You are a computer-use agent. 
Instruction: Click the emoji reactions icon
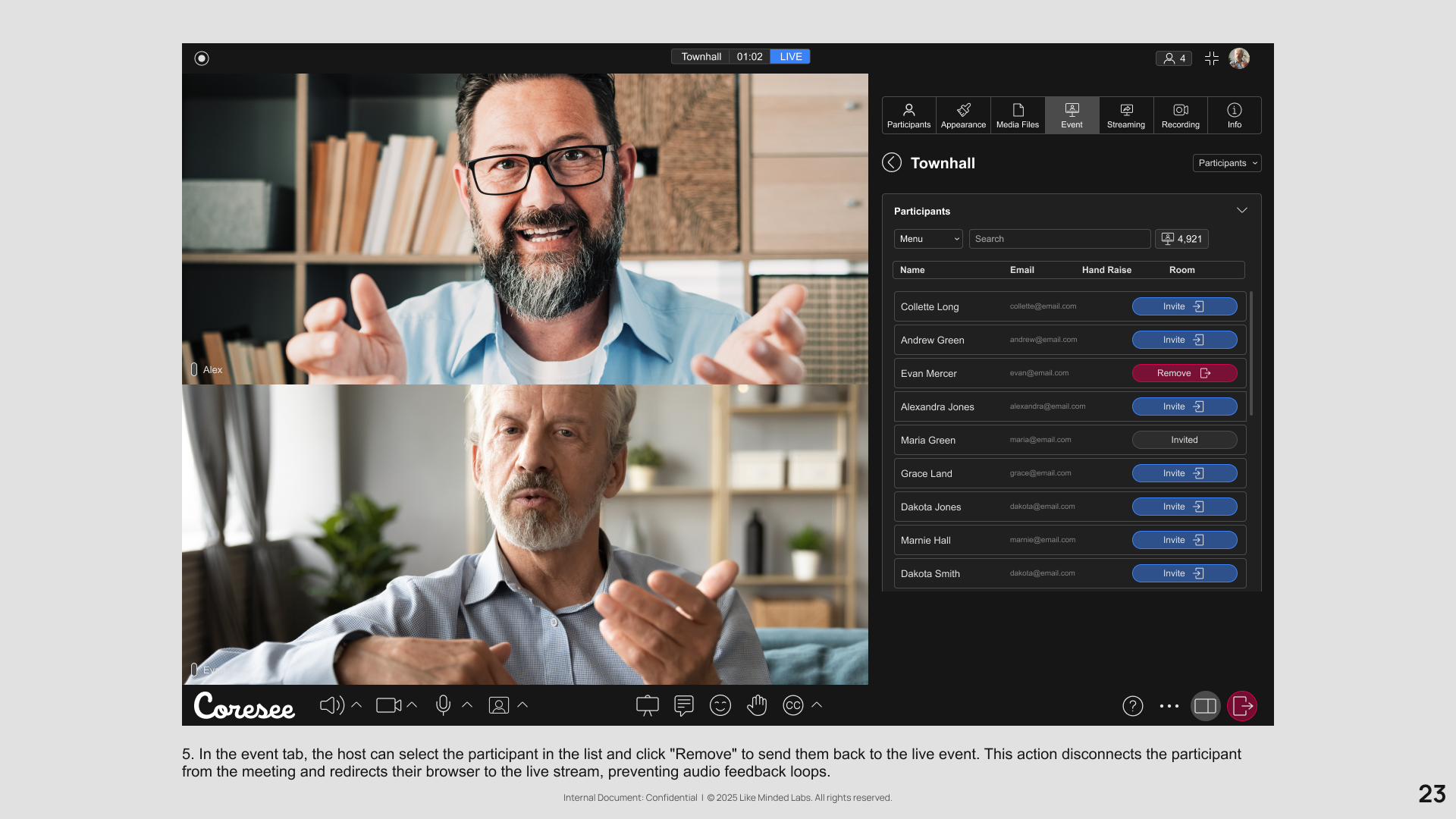pyautogui.click(x=720, y=705)
